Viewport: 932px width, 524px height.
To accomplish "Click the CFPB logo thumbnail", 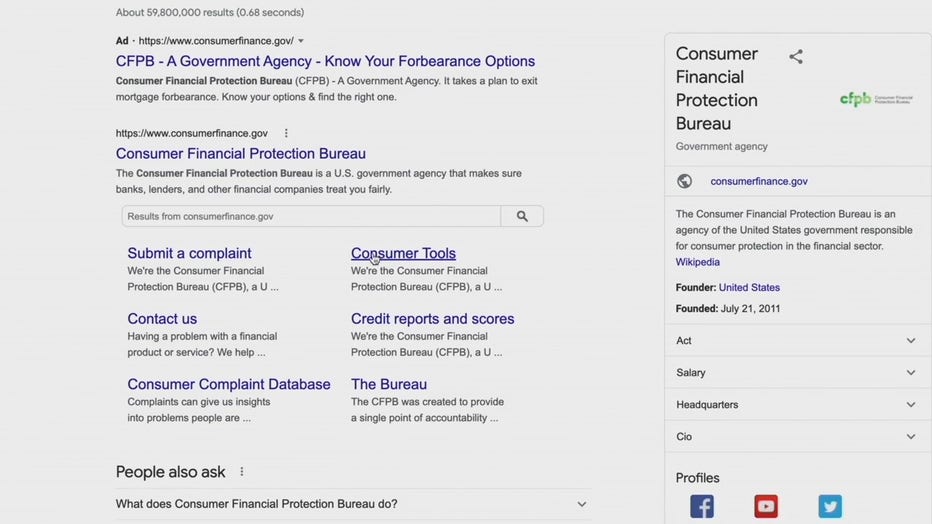I will [x=875, y=99].
